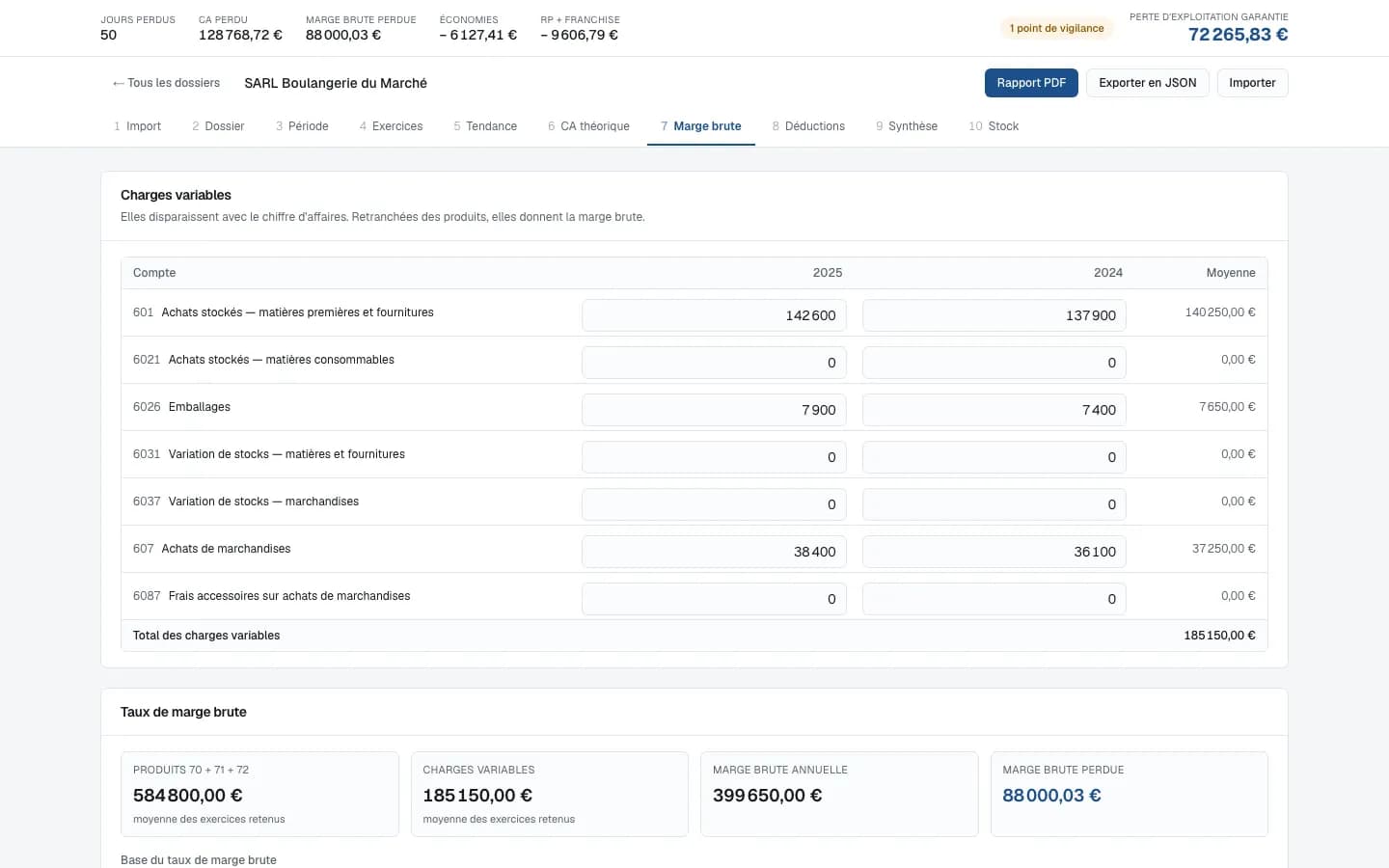Image resolution: width=1389 pixels, height=868 pixels.
Task: Click the Base du taux de marge brute label
Action: pyautogui.click(x=199, y=860)
